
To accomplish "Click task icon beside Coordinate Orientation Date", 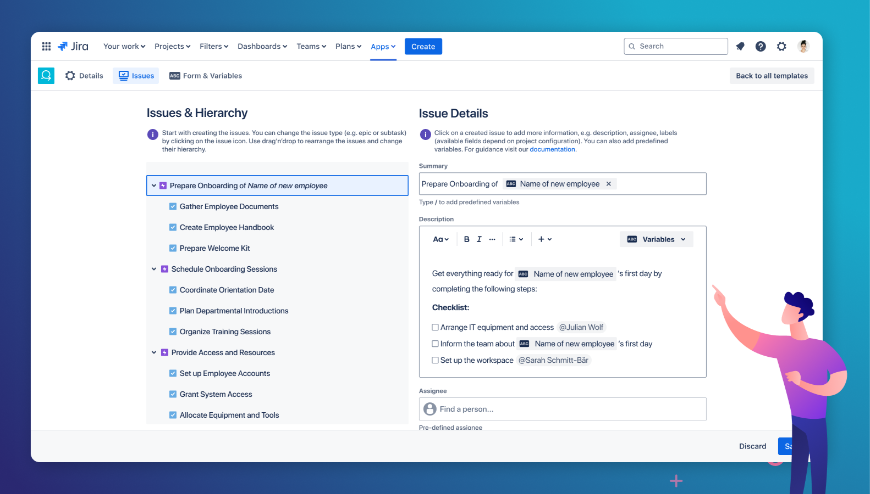I will tap(173, 290).
